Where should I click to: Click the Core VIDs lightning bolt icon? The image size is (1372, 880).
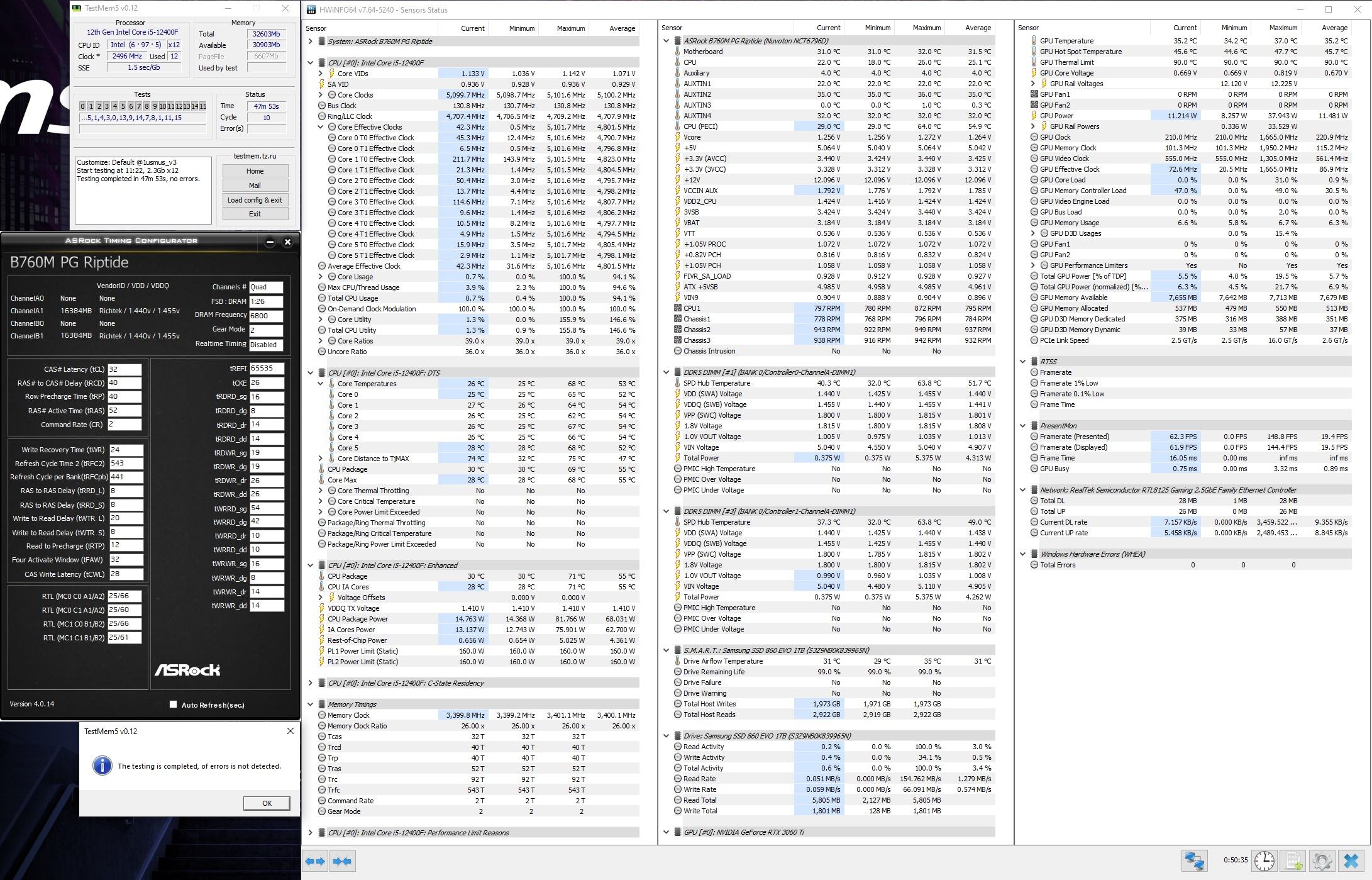click(332, 74)
